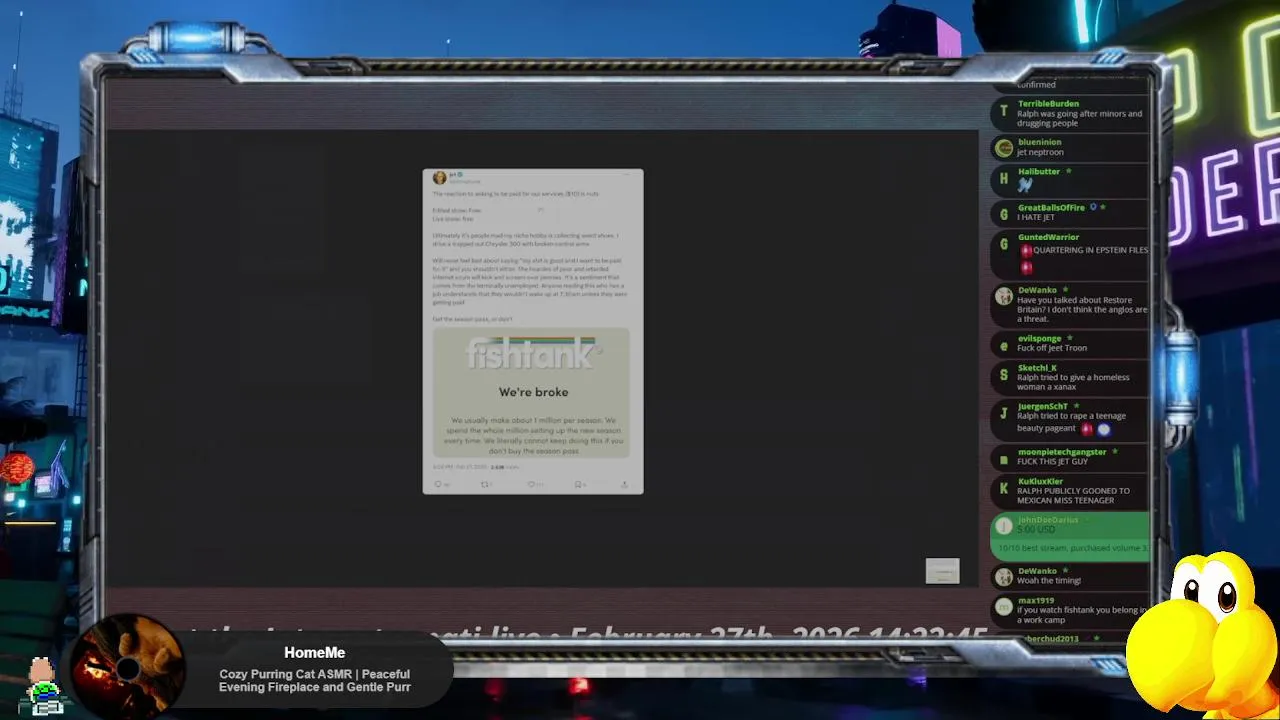Screen dimensions: 1280x720
Task: Click the username evilsponge in chat
Action: coord(1039,339)
